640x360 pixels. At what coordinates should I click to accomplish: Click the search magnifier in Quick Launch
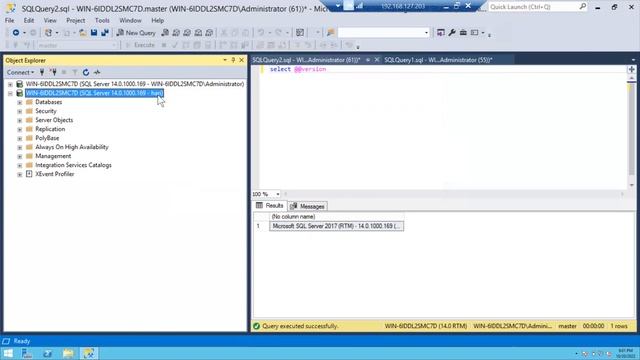[582, 7]
